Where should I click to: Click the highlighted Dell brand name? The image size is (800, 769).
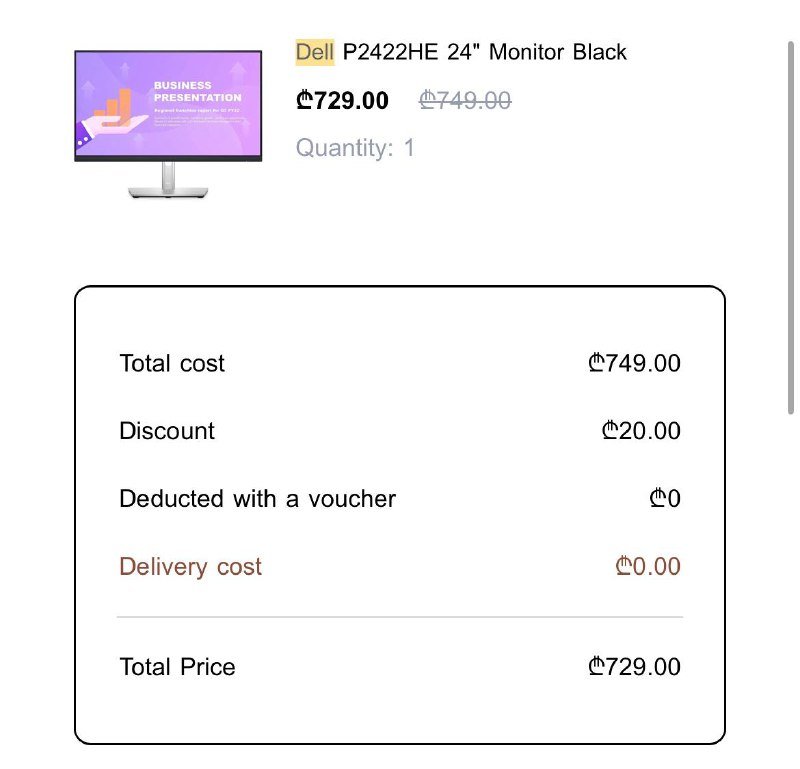[x=314, y=52]
